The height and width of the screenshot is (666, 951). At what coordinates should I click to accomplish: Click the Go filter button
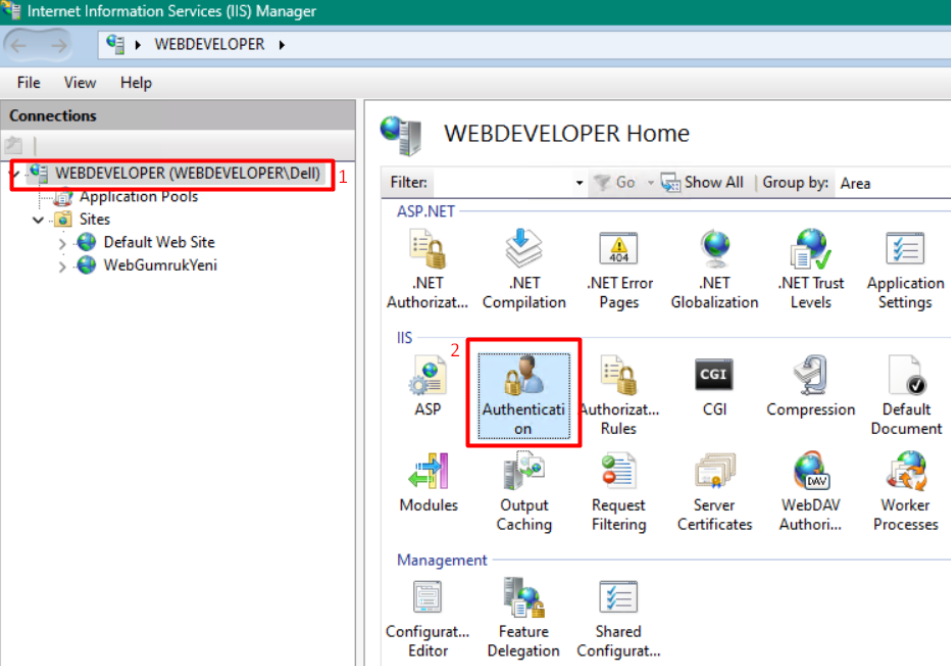[x=614, y=183]
